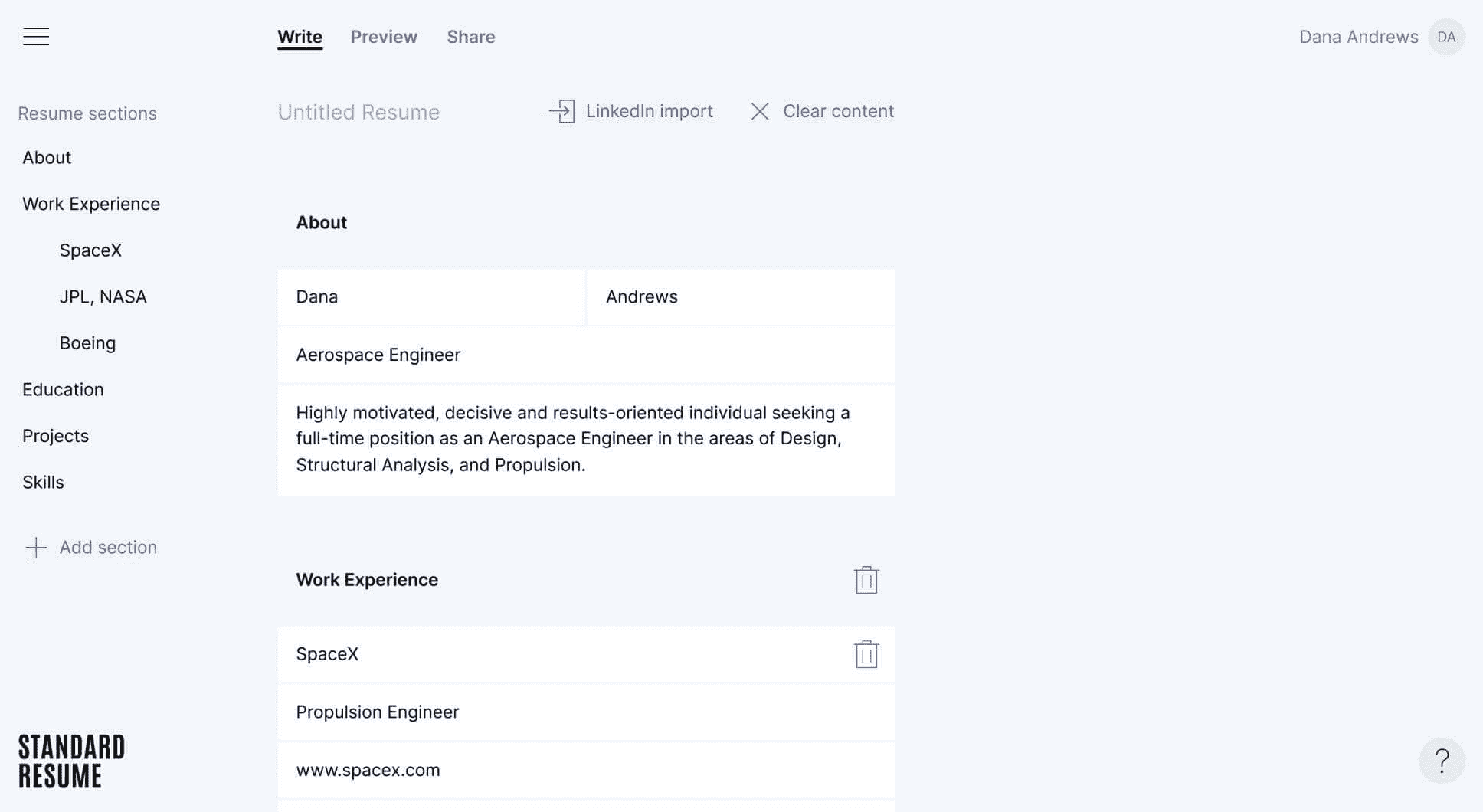Click the DA user avatar
Screen dimensions: 1483x812
pos(1446,37)
